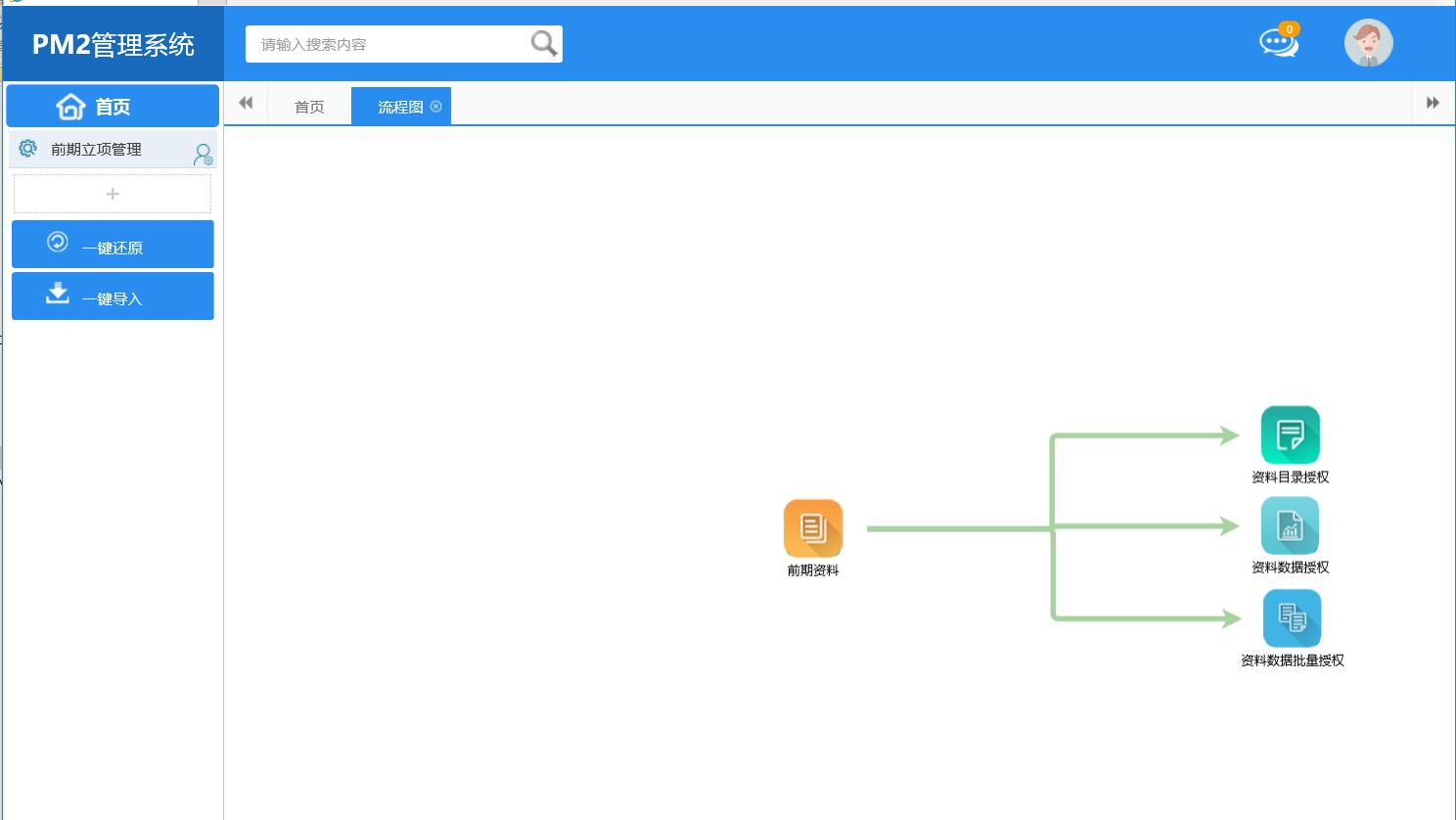Open the 前期资料 flowchart node
This screenshot has width=1456, height=820.
813,528
